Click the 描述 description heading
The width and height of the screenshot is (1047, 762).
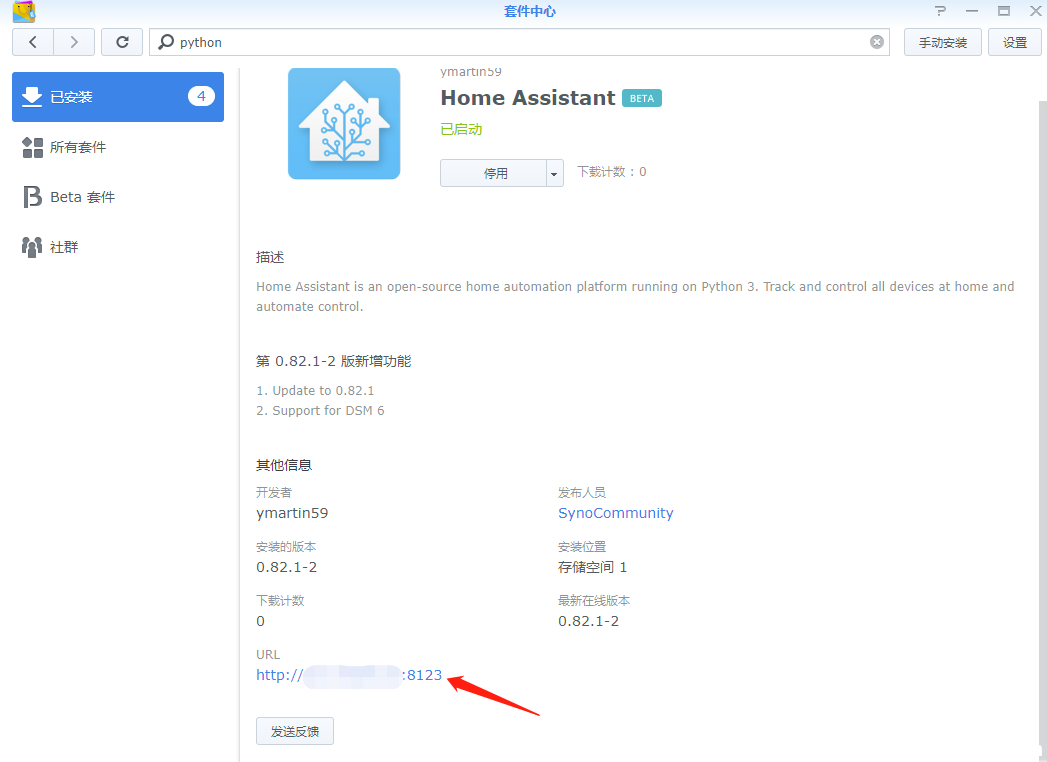(270, 257)
